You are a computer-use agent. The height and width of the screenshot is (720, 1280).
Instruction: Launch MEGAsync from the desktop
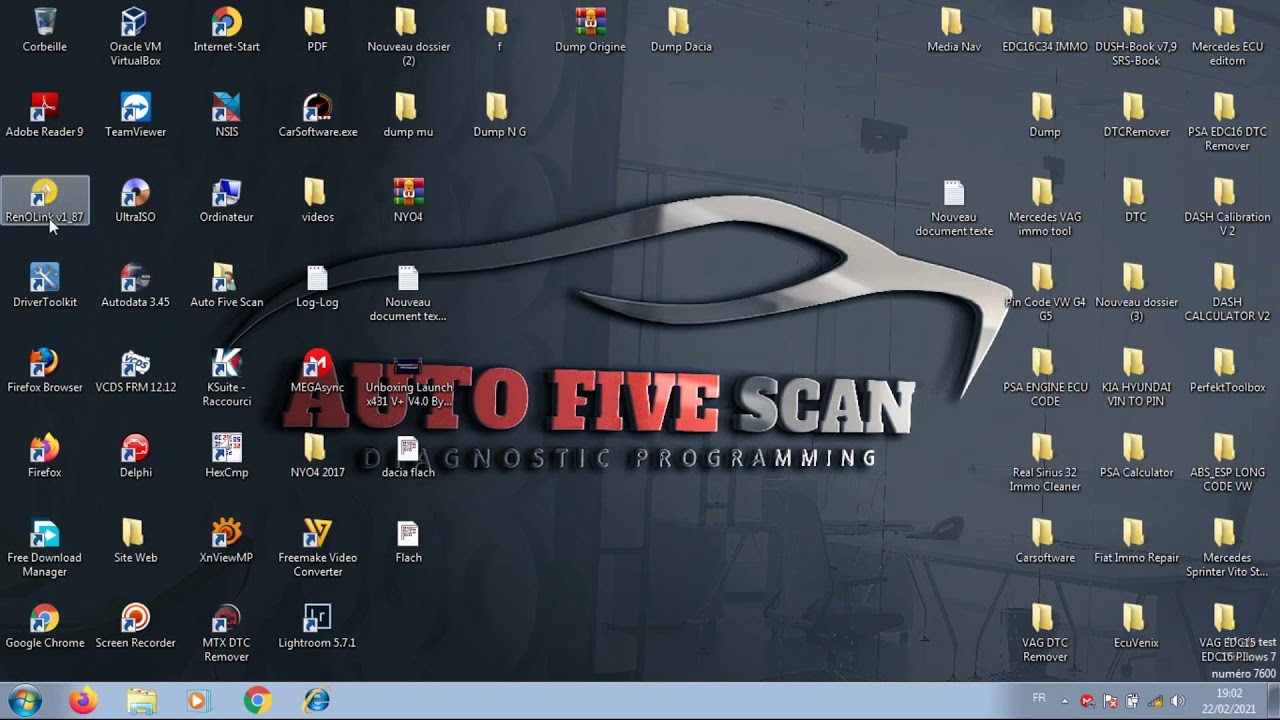point(317,370)
